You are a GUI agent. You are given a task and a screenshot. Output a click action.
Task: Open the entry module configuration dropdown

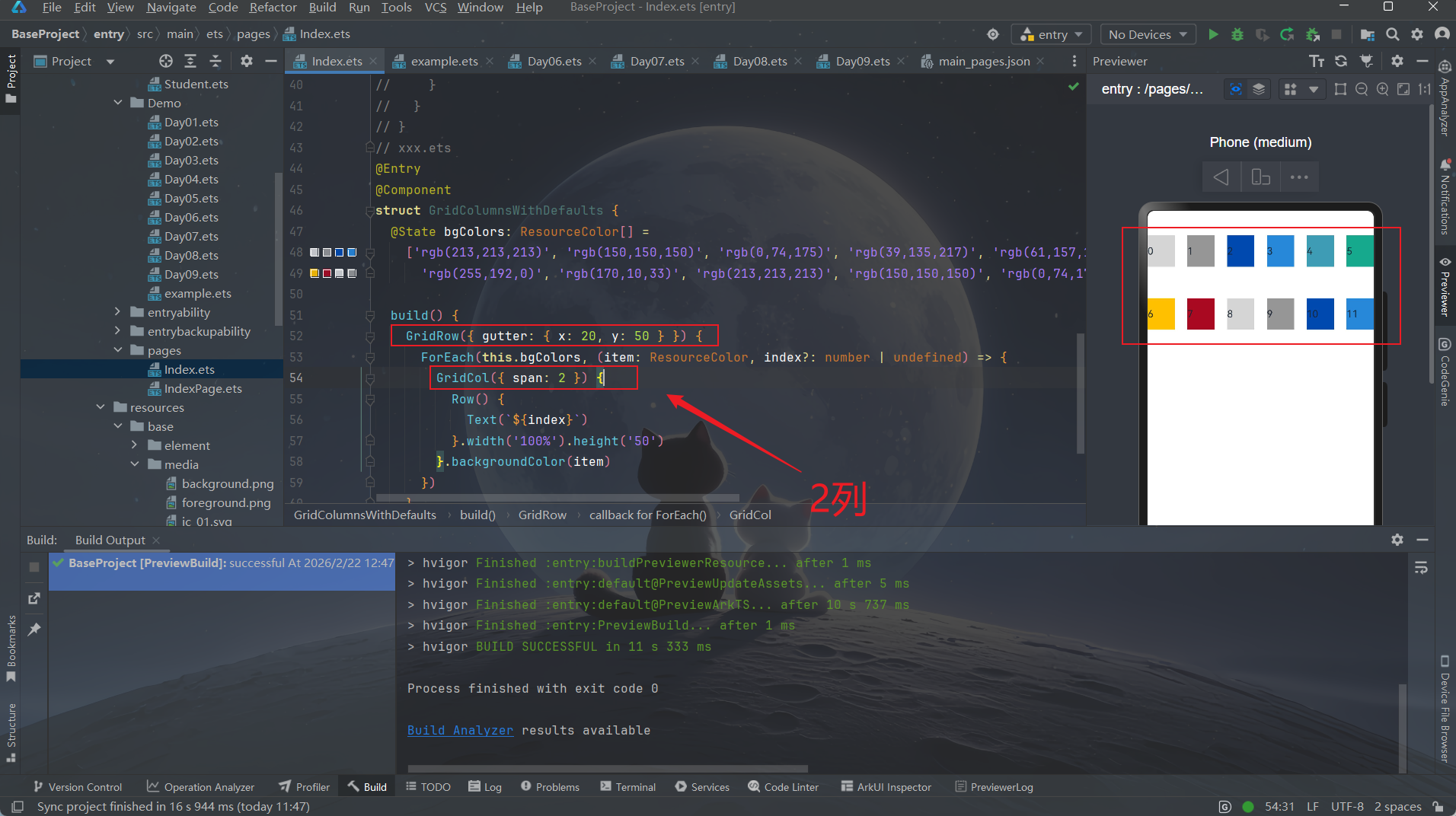[1051, 34]
